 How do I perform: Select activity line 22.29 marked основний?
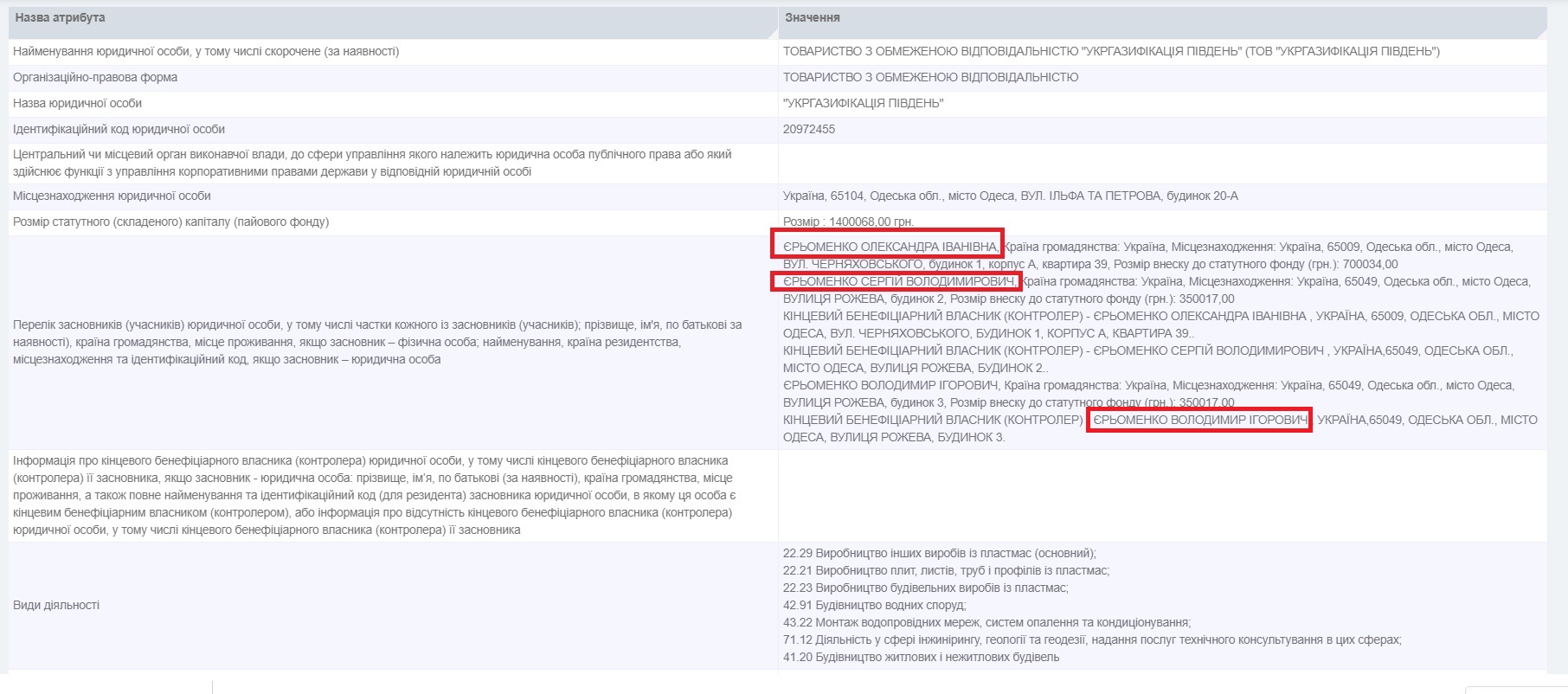click(939, 553)
